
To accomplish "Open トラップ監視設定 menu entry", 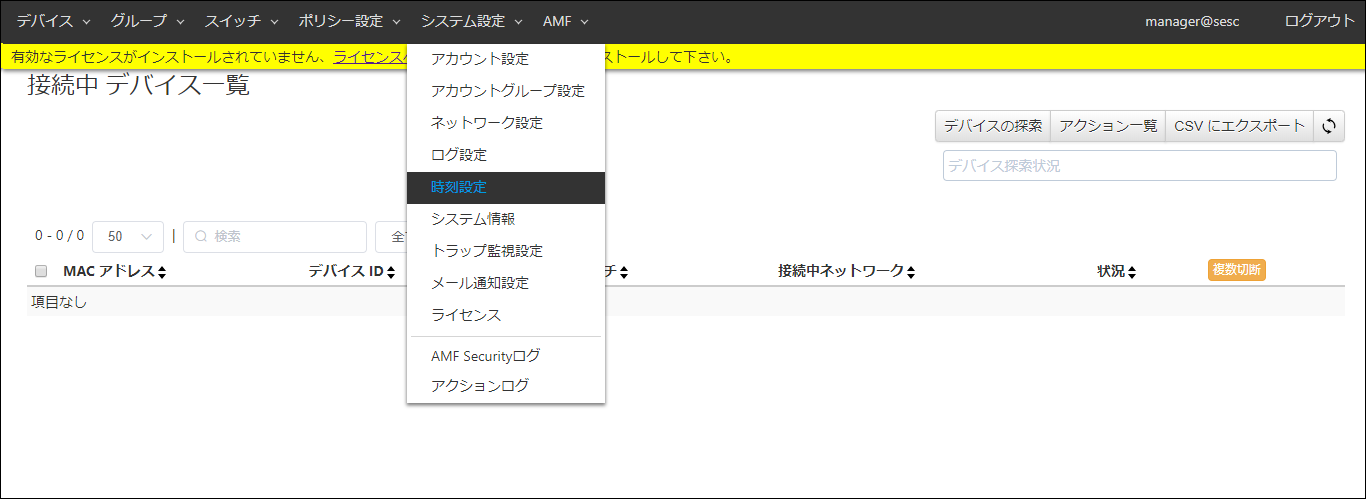I will 487,251.
